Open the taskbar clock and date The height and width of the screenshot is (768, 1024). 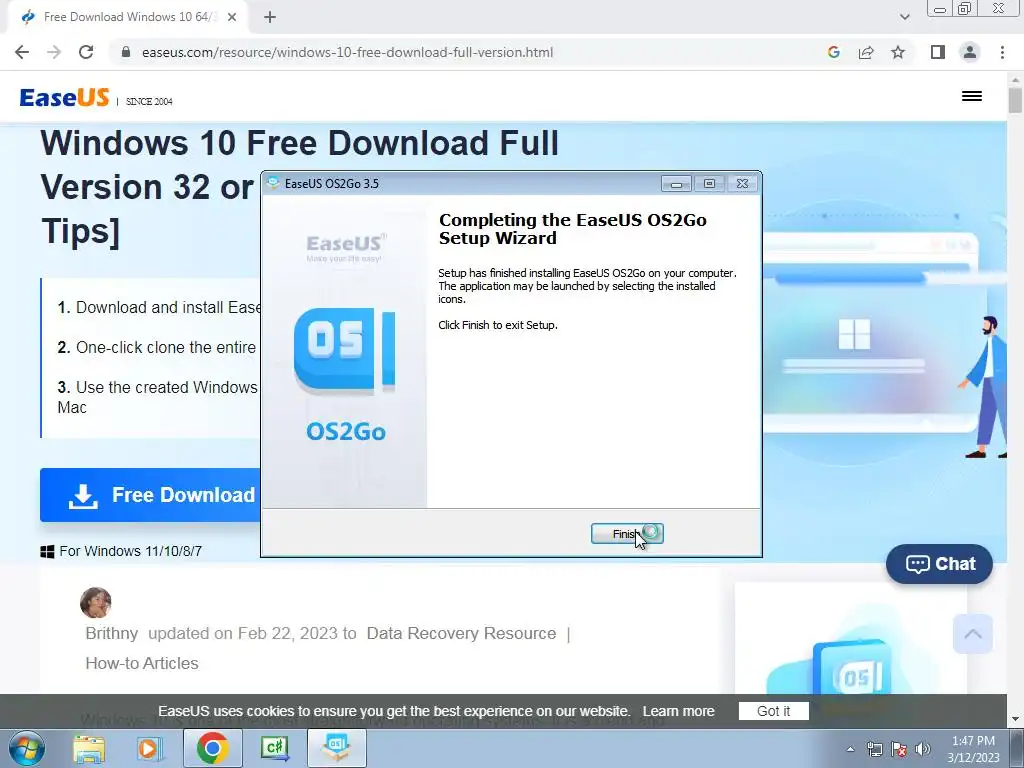click(x=973, y=749)
